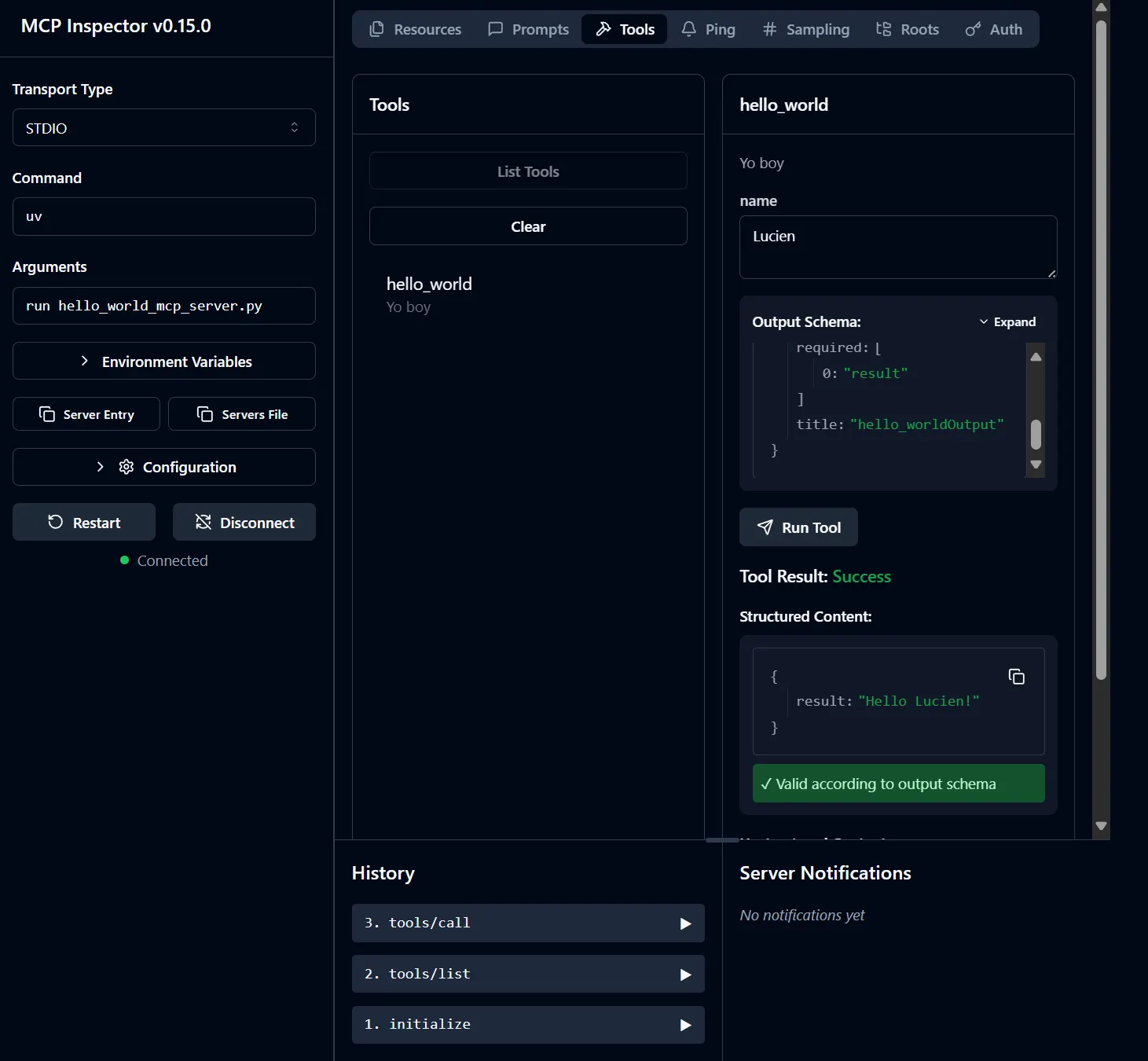Copy structured content with the copy icon
The image size is (1148, 1061).
coord(1016,677)
